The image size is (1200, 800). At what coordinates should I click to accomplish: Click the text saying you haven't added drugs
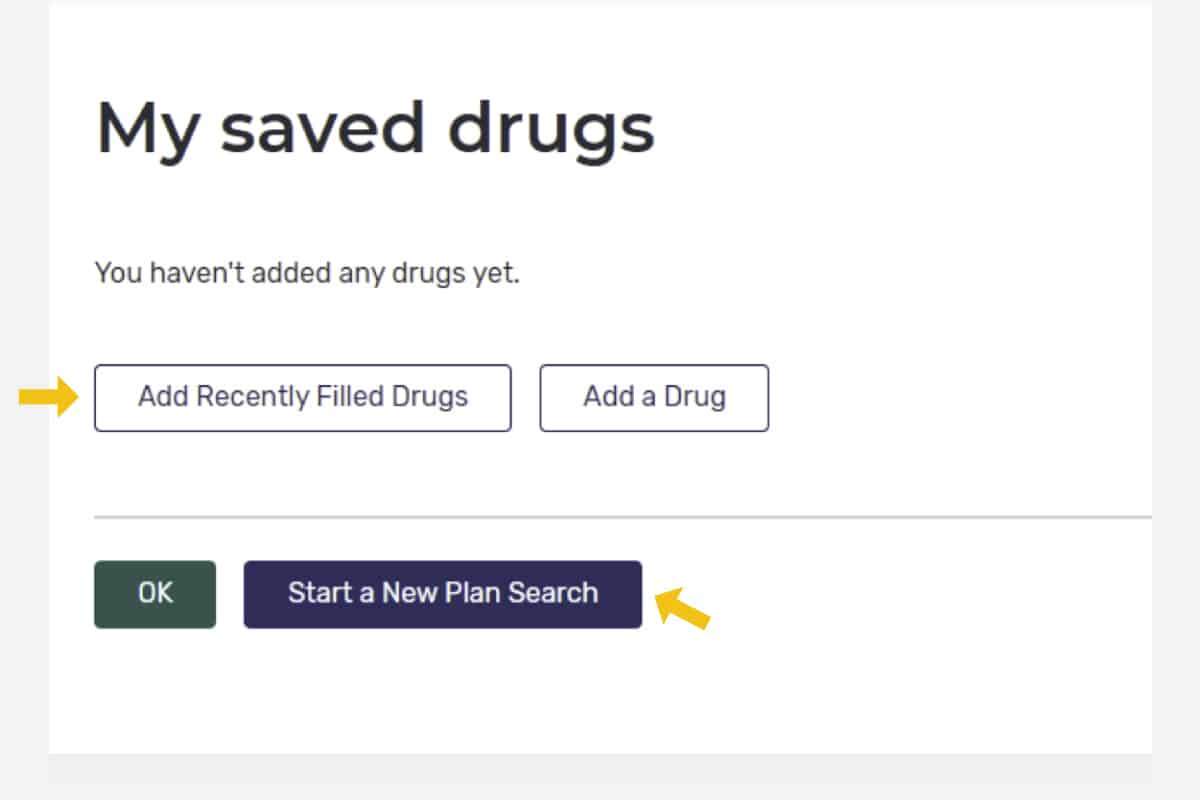click(307, 272)
